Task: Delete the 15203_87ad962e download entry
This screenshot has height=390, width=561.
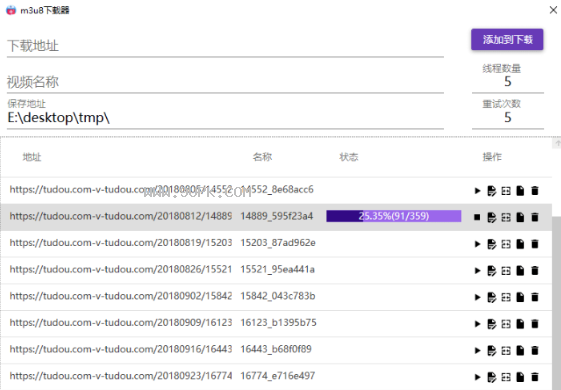Action: tap(535, 244)
